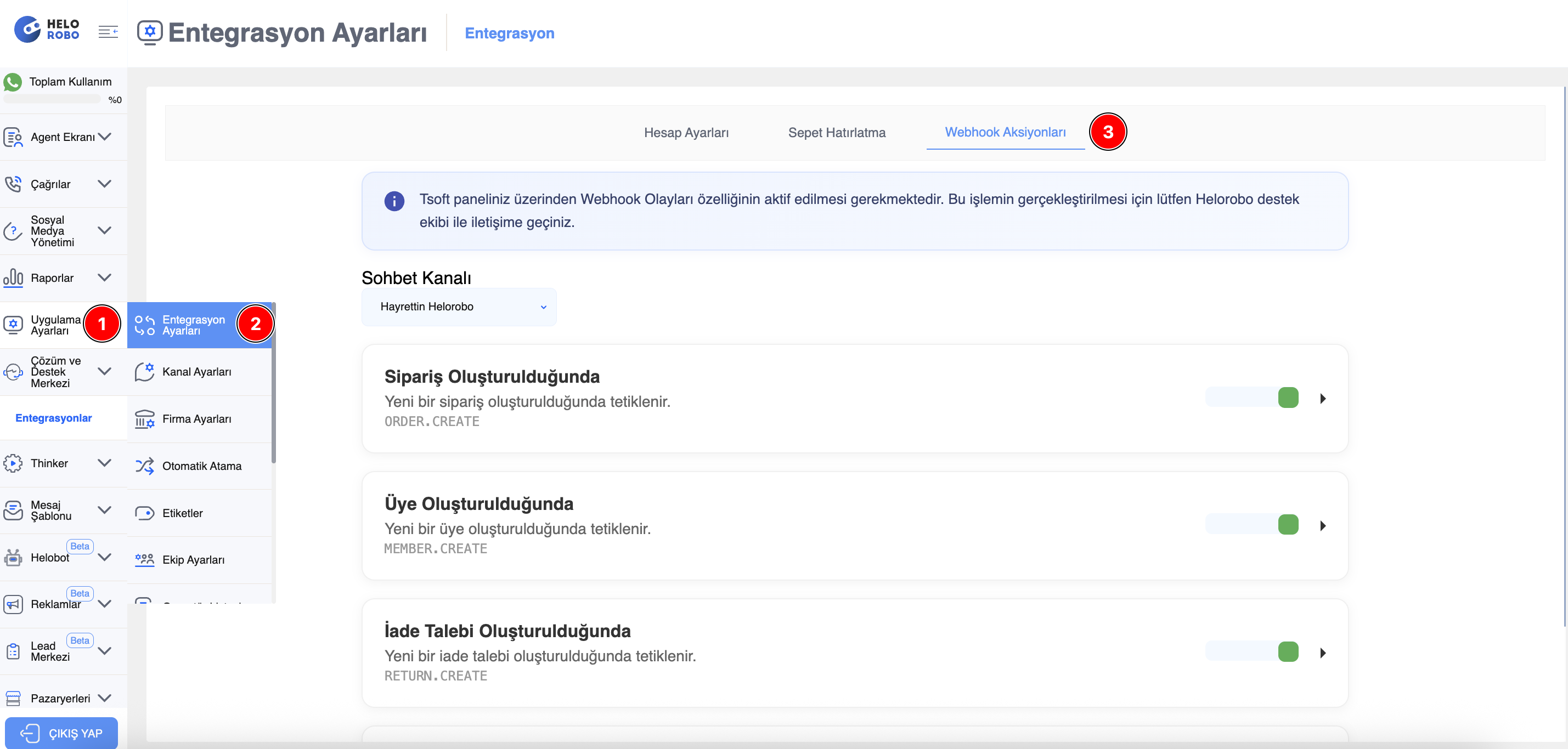Expand the Sipariş Oluşturulduğunda card arrow
Screen dimensions: 1568x749
(x=1322, y=399)
